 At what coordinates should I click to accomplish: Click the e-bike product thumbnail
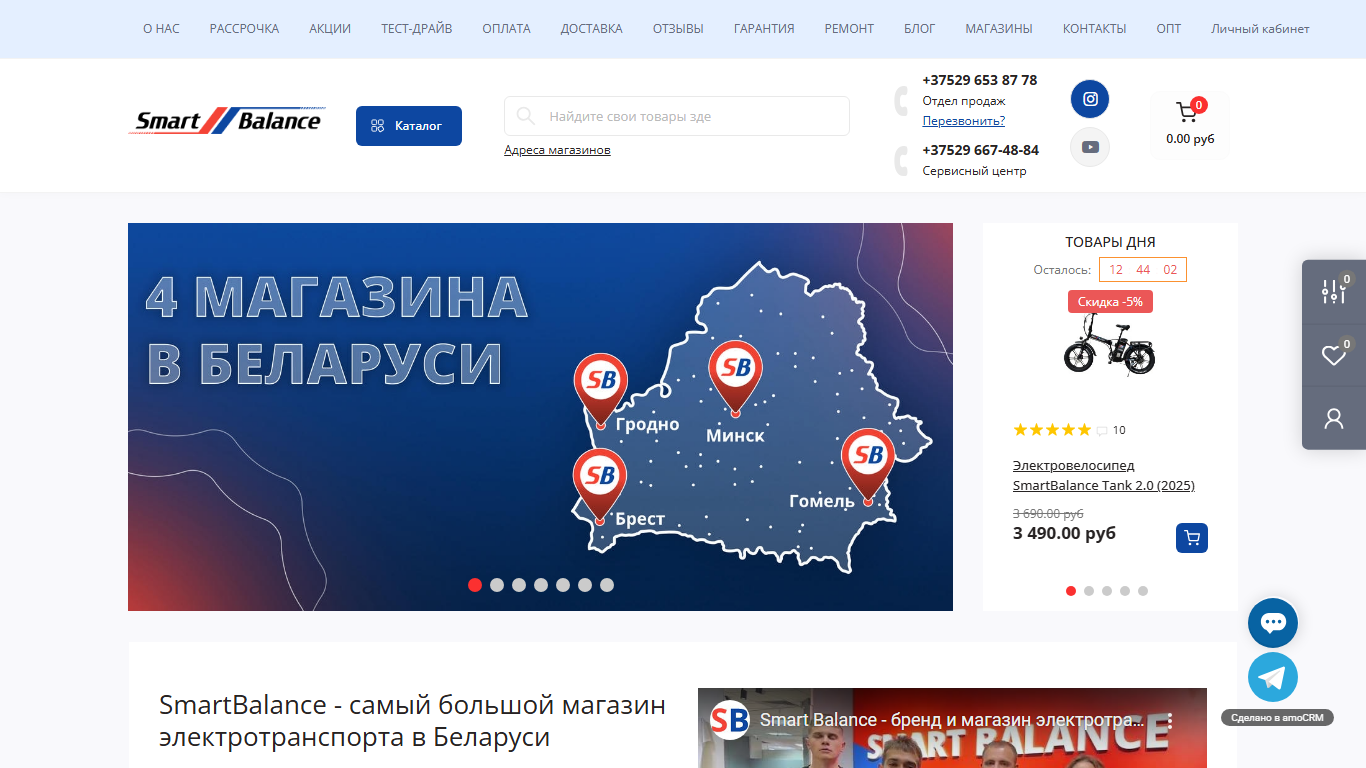[1110, 345]
